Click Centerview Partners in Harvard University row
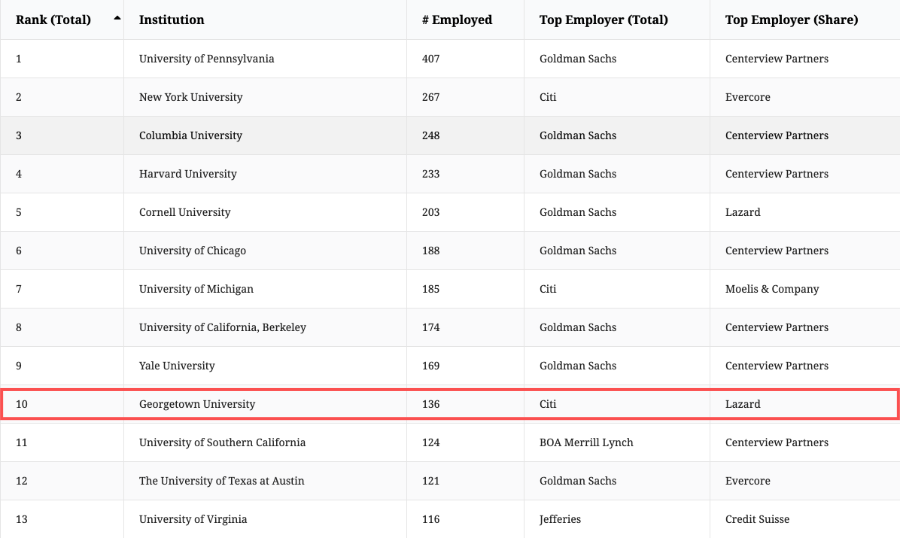900x538 pixels. pyautogui.click(x=777, y=174)
